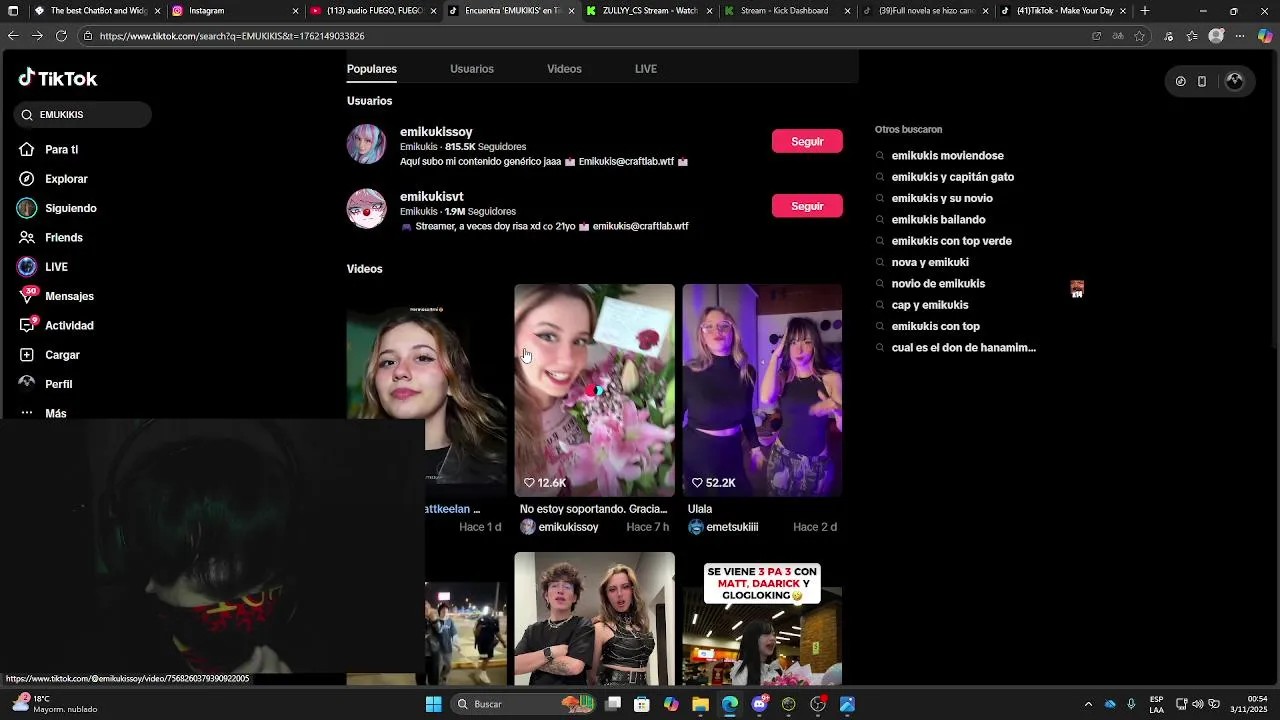Open File Explorer from taskbar
The width and height of the screenshot is (1280, 720).
click(700, 704)
